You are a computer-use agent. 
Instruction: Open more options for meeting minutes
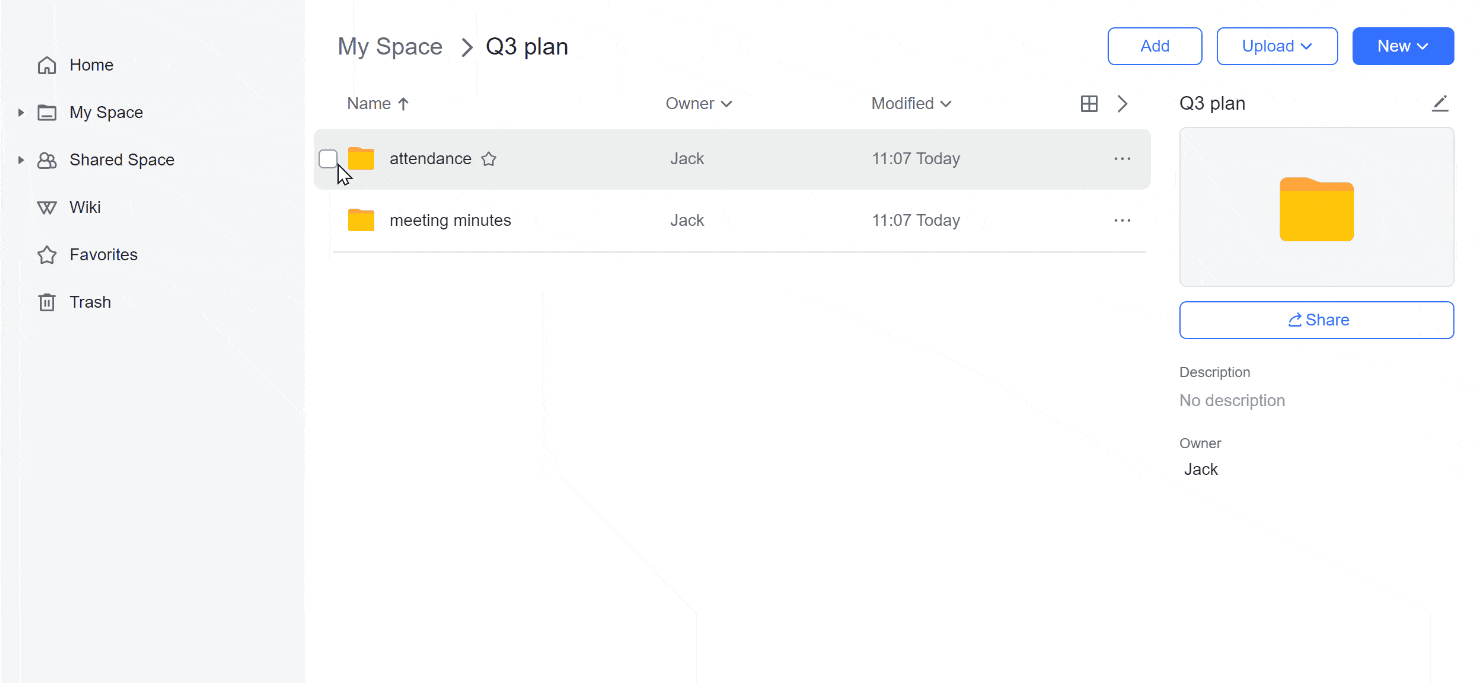1122,221
